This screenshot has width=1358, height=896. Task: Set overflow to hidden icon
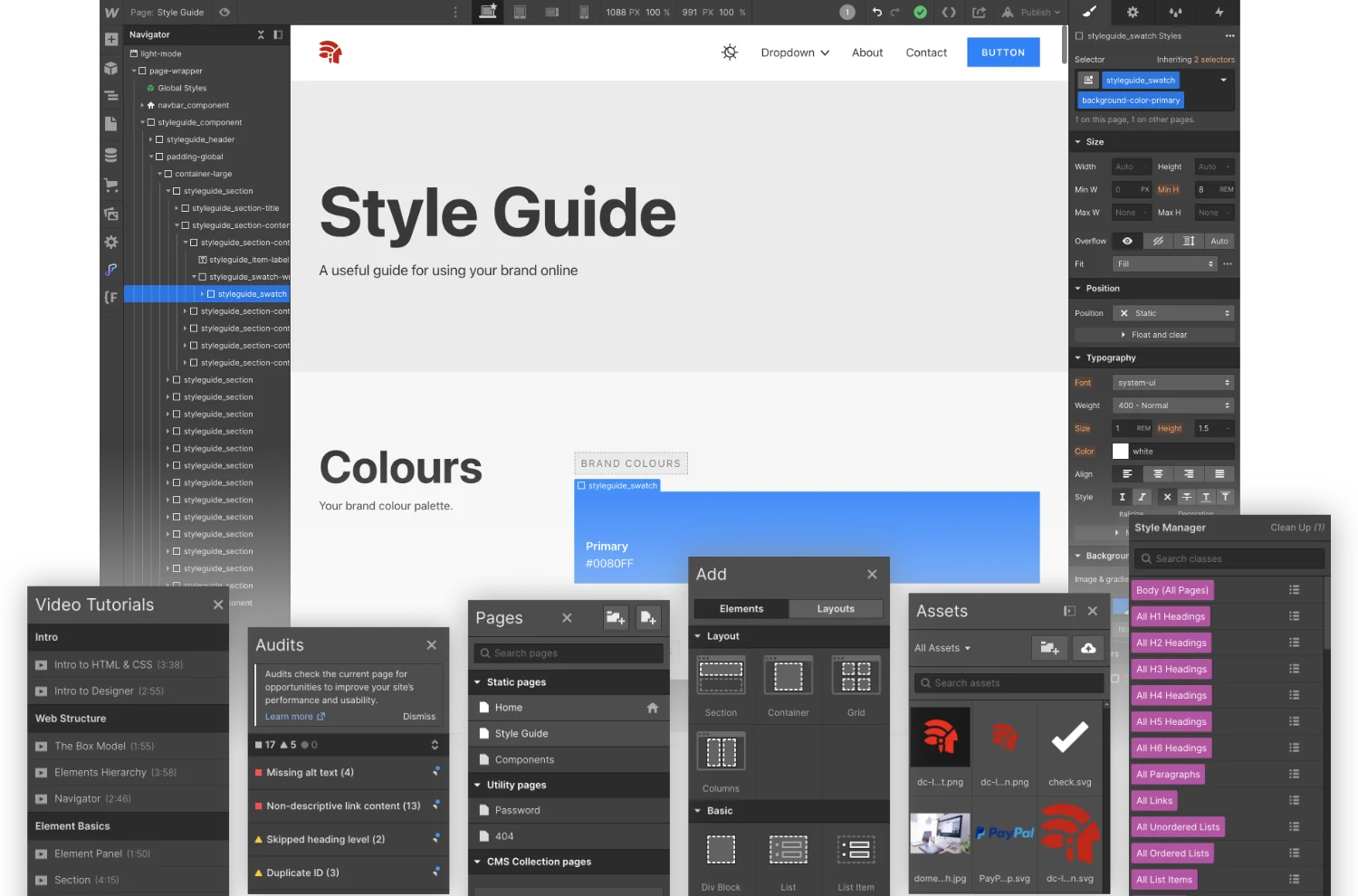coord(1158,241)
